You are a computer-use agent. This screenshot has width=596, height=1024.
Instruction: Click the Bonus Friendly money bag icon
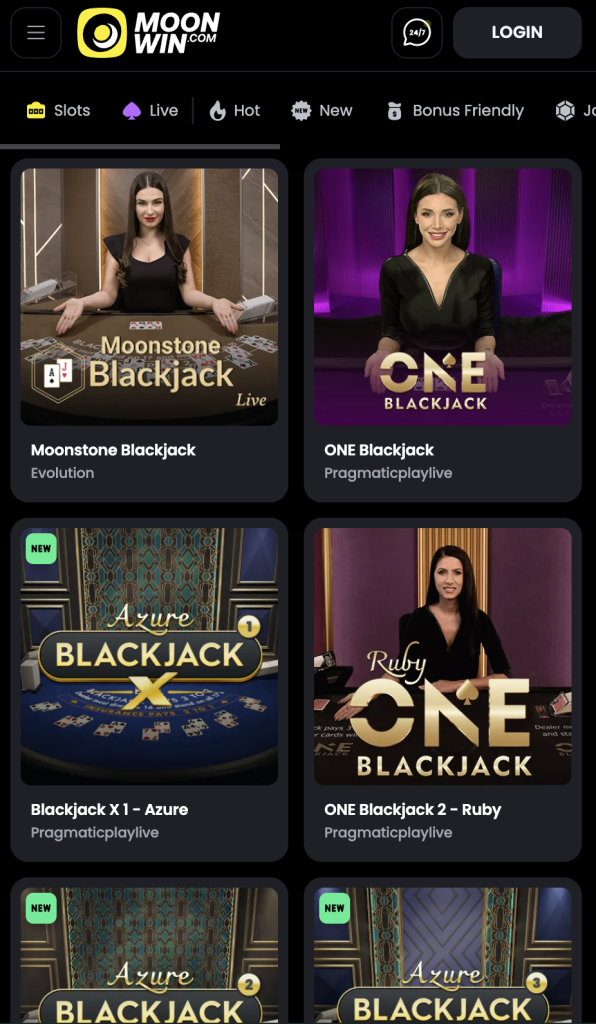(394, 111)
